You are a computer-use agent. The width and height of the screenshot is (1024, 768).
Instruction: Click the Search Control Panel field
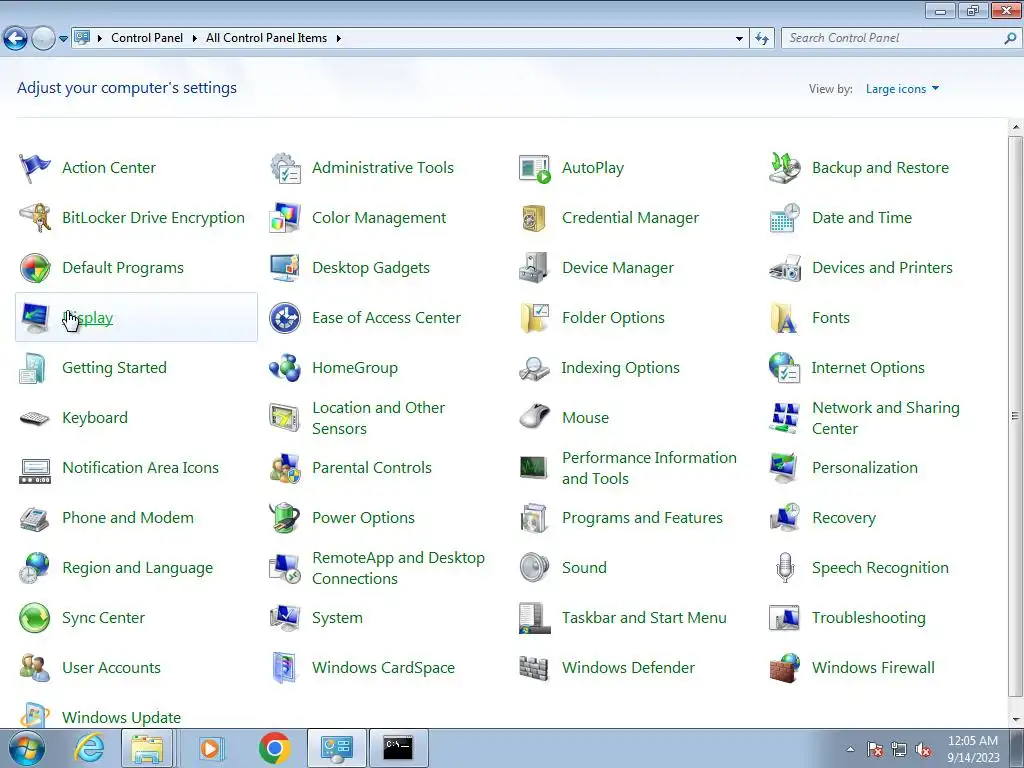click(900, 39)
